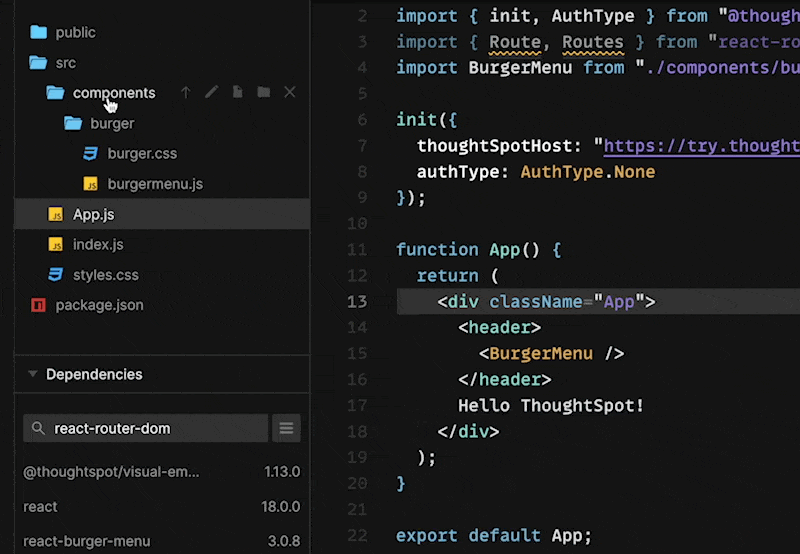The height and width of the screenshot is (554, 800).
Task: Rename components using the pencil icon
Action: click(x=212, y=92)
